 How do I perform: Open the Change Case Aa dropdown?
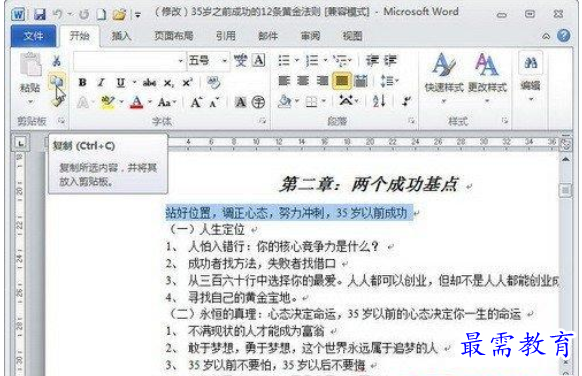coord(167,102)
